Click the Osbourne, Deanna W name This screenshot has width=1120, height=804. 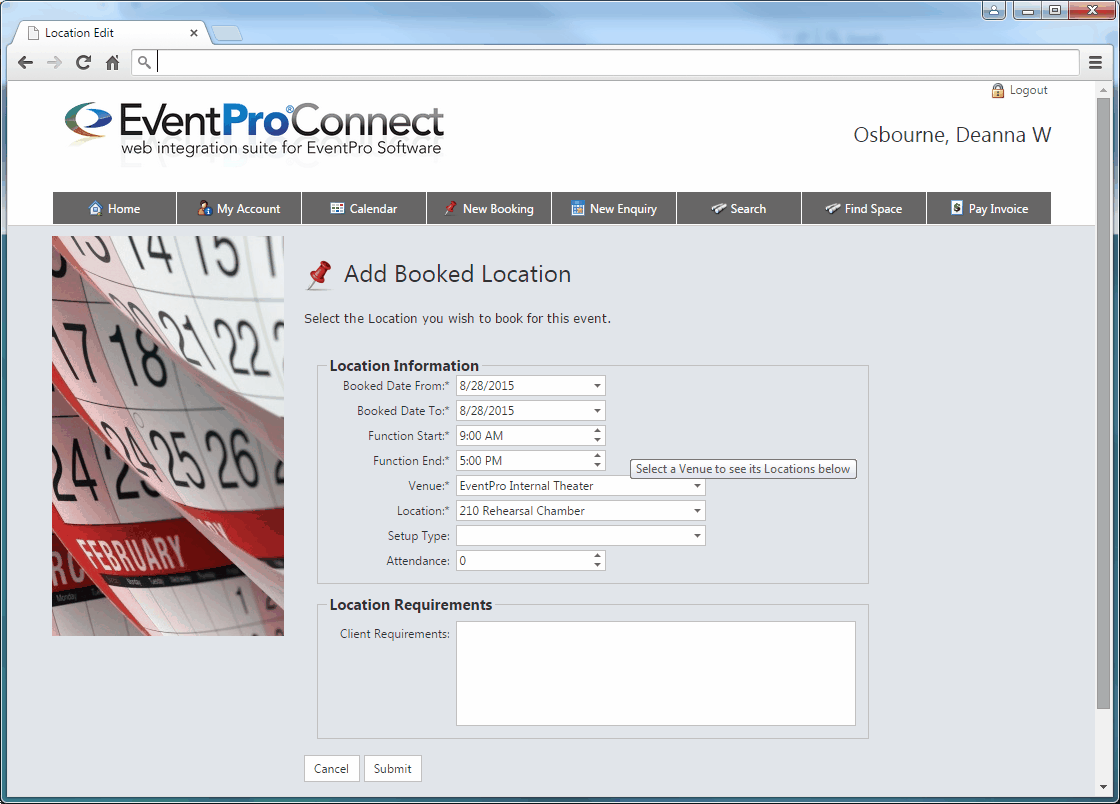tap(952, 134)
